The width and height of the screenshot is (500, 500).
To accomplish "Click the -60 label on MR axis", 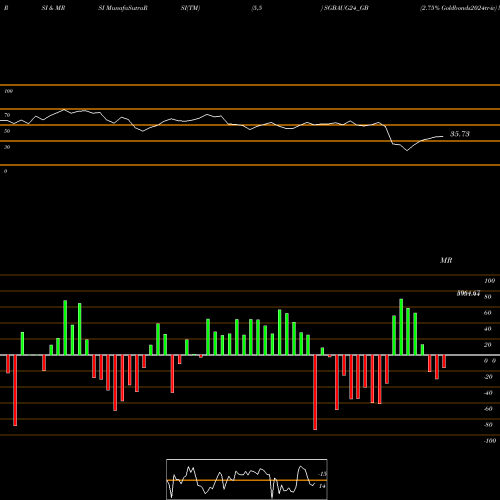I will tap(488, 409).
